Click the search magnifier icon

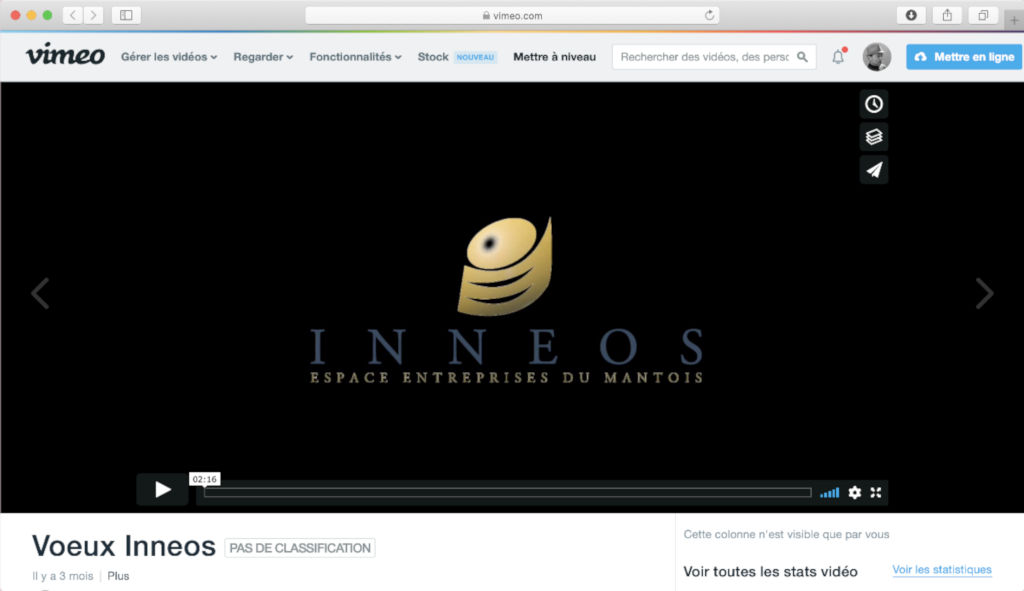[802, 57]
